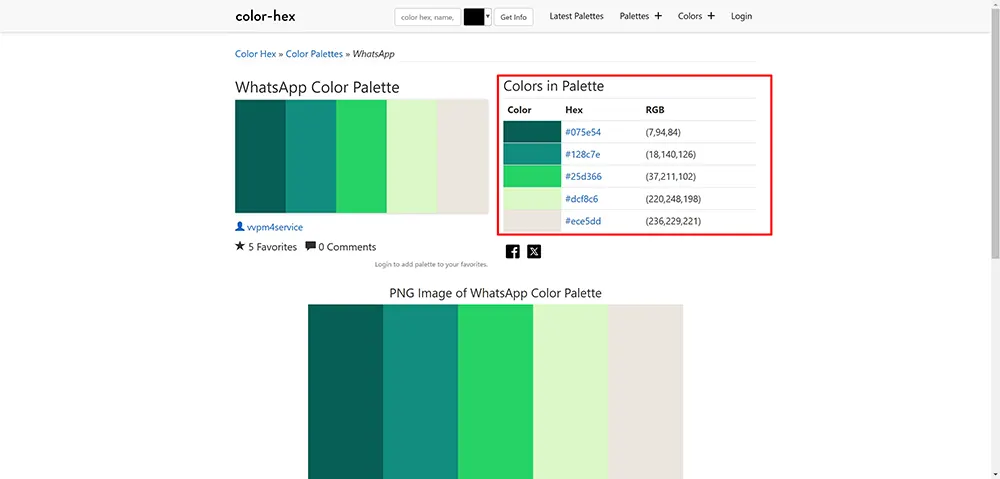
Task: Open hex link #128c7e
Action: pos(583,154)
